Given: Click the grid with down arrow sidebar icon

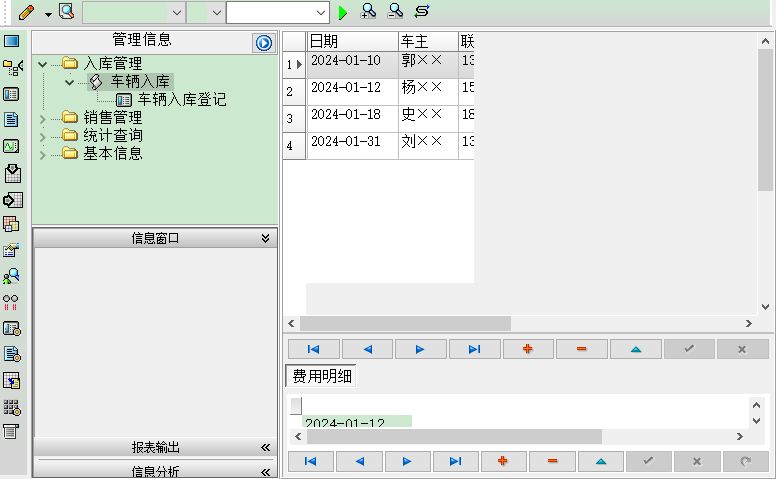Looking at the screenshot, I should click(x=13, y=173).
